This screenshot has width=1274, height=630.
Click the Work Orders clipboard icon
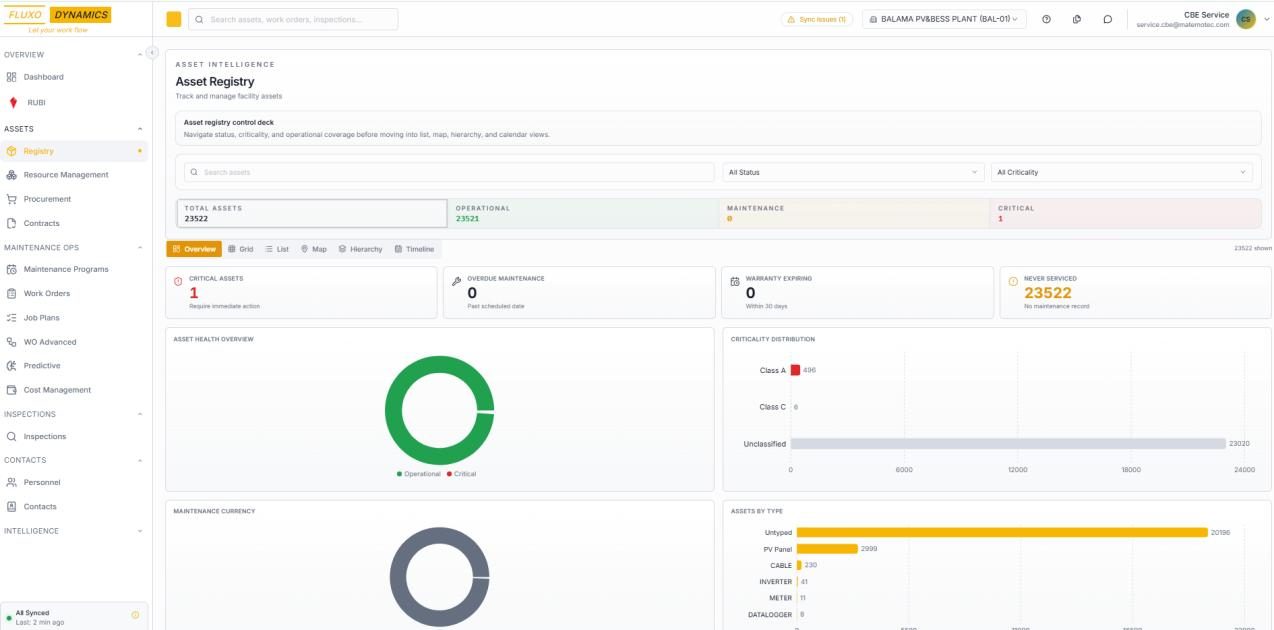pos(12,293)
